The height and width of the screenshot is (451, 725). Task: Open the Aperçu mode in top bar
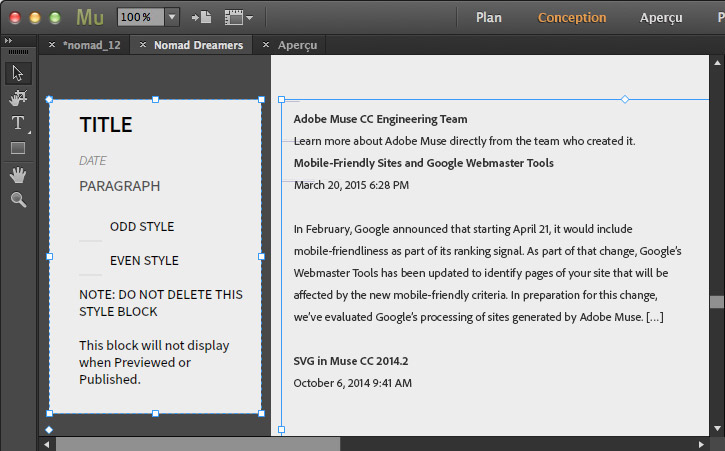click(661, 17)
